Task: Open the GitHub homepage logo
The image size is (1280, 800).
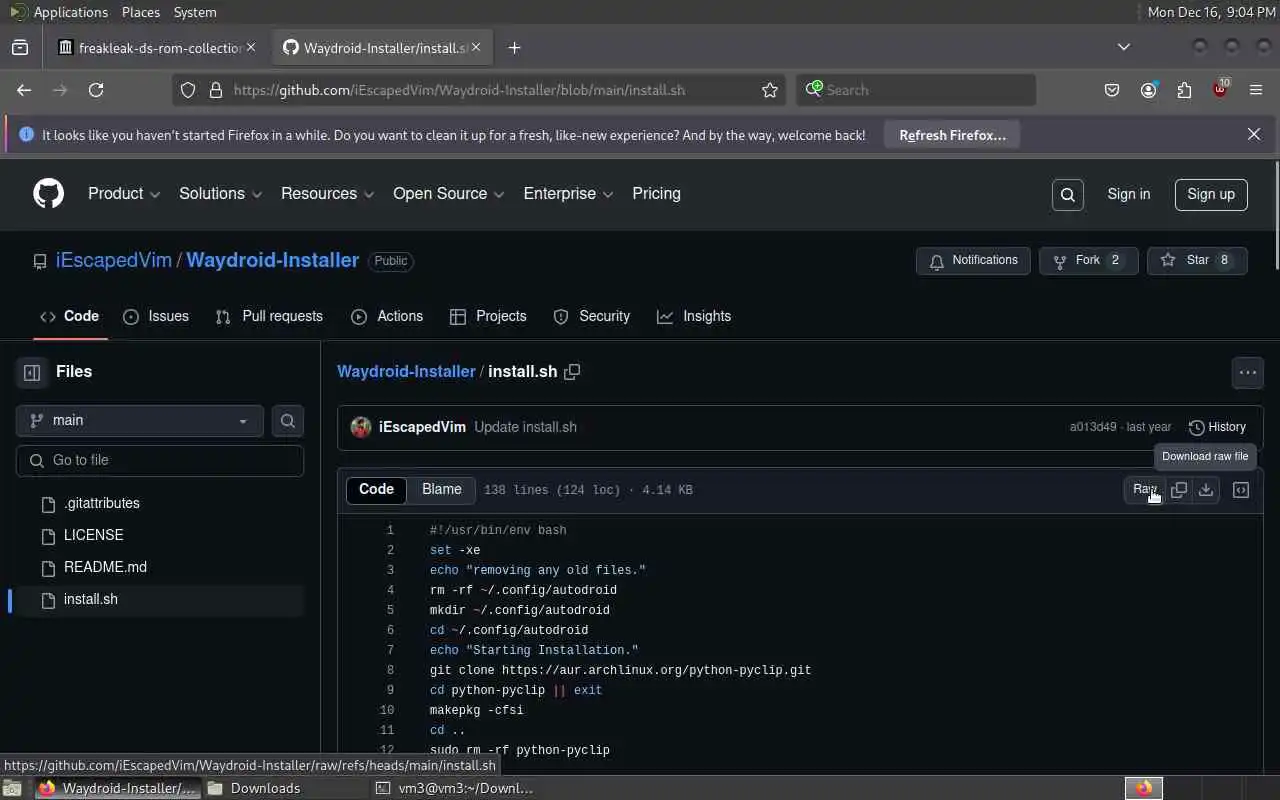Action: 48,194
